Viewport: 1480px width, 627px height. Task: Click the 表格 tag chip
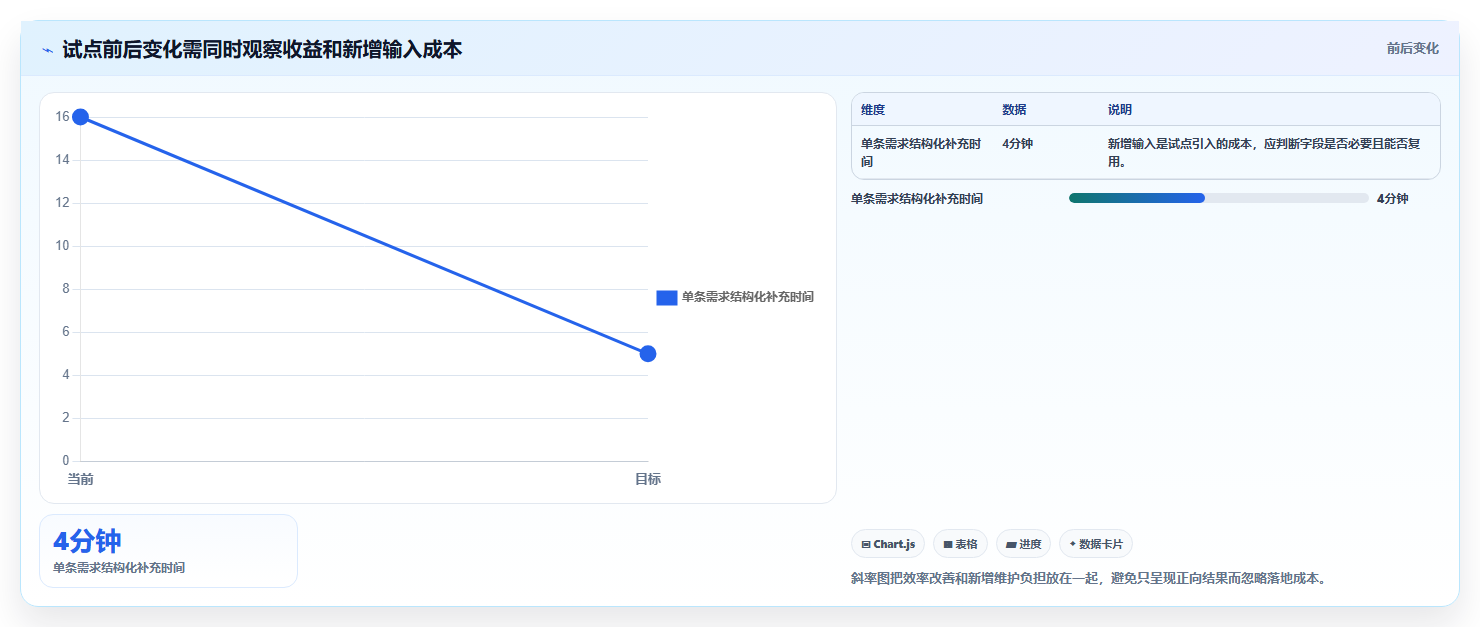(960, 544)
